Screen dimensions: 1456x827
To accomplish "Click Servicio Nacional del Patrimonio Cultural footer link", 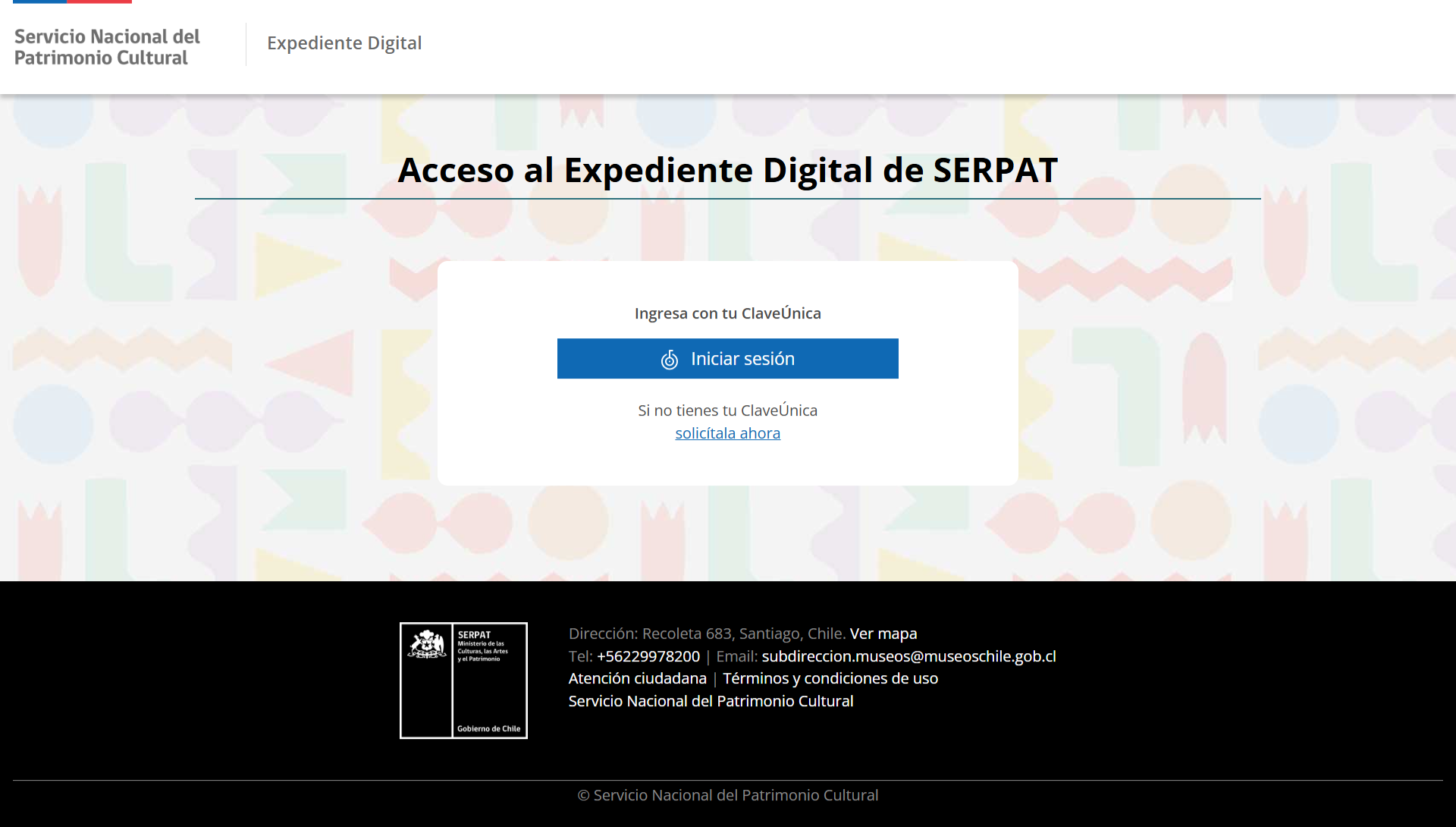I will coord(711,700).
